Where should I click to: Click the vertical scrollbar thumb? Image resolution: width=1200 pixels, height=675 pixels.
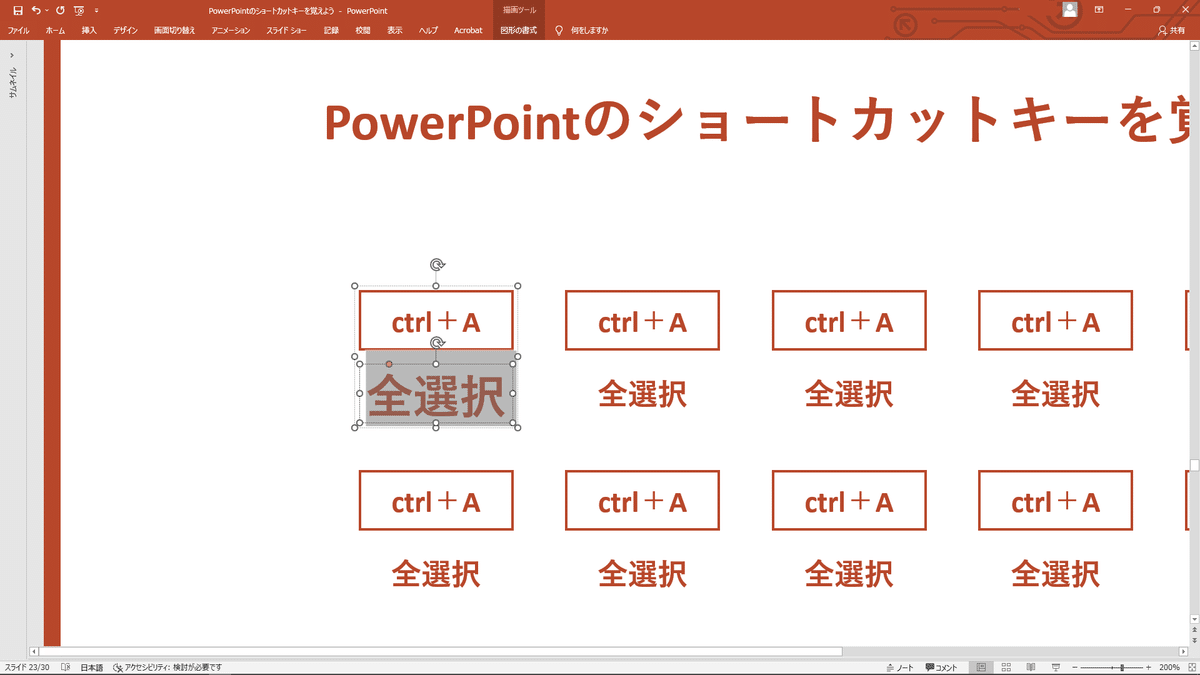[1194, 465]
